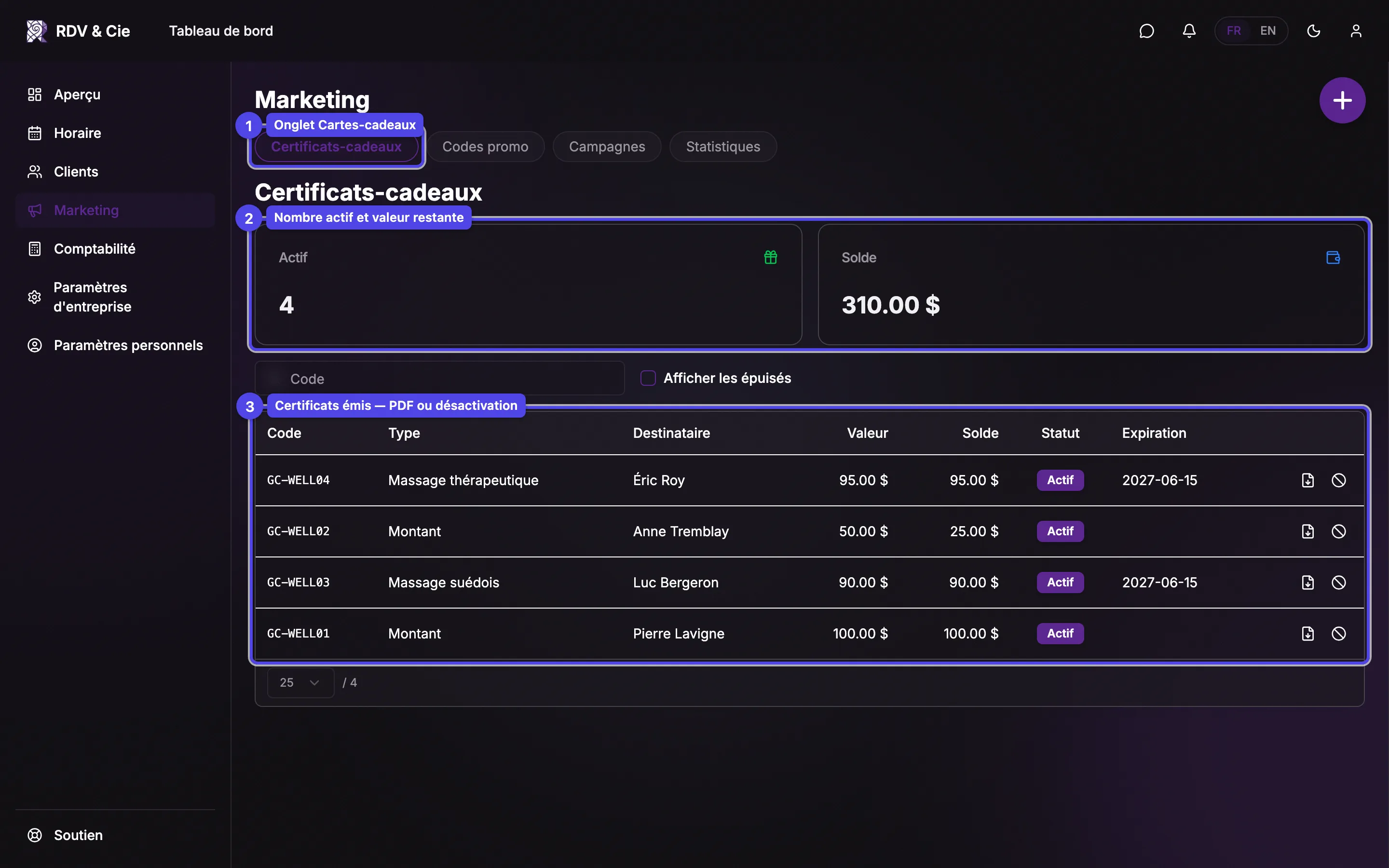Screen dimensions: 1389x868
Task: Click Actif badge in Éric Roy row
Action: (x=1060, y=480)
